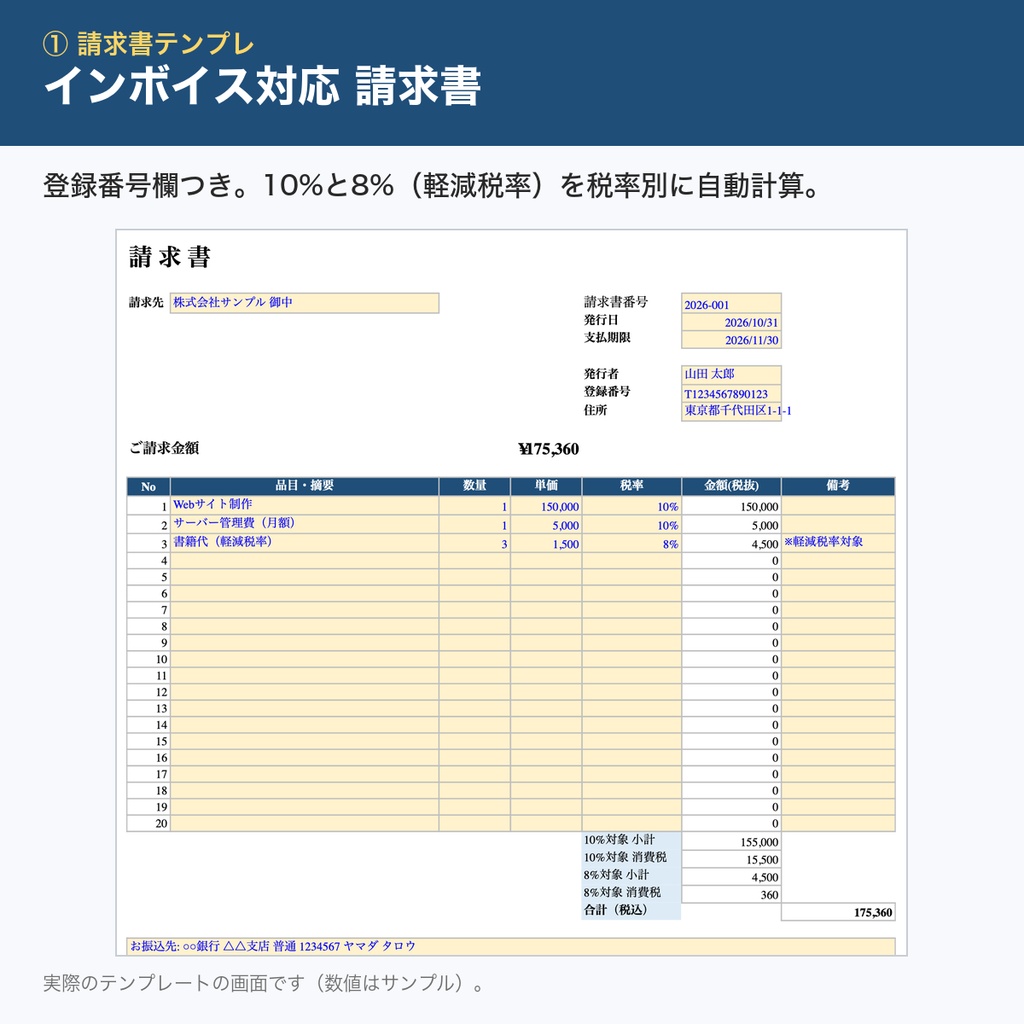Click unit price 5,000 in row 2
Viewport: 1024px width, 1024px height.
546,525
